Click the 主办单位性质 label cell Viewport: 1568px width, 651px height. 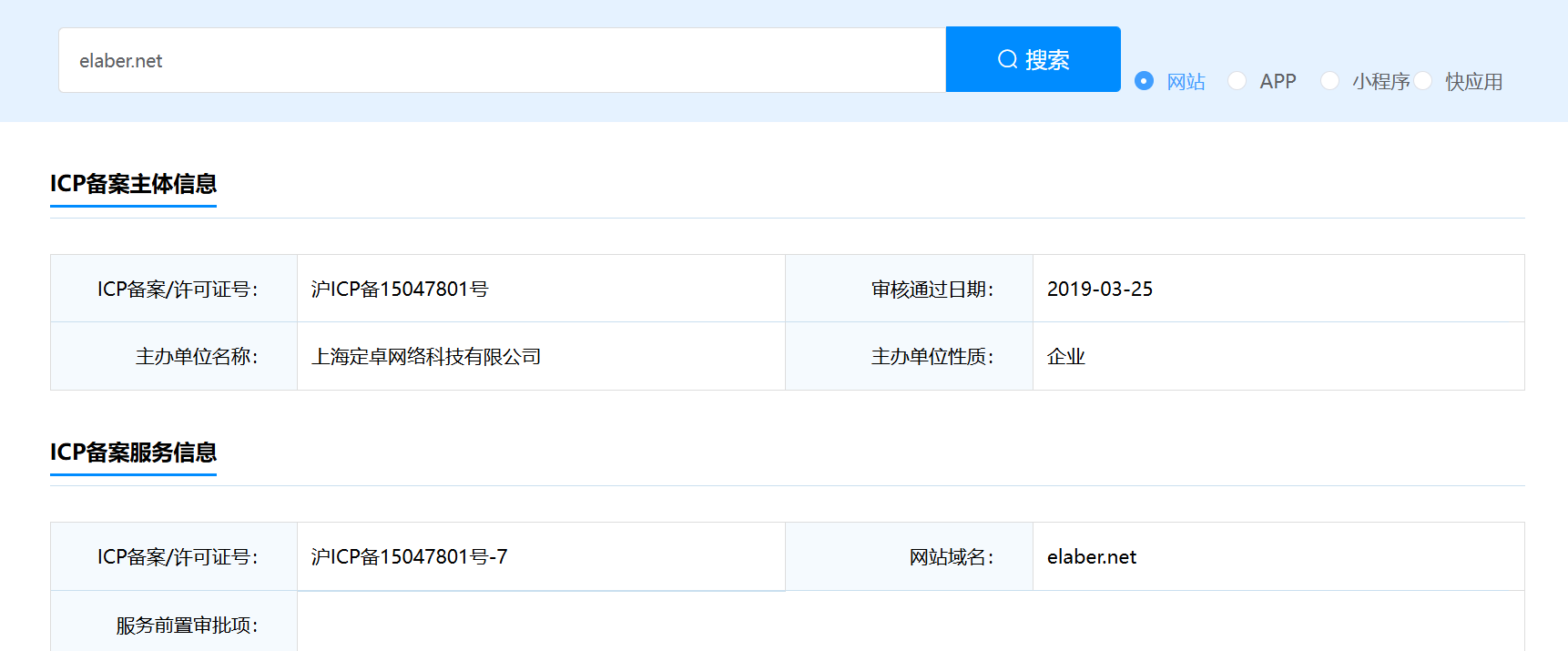(x=932, y=357)
